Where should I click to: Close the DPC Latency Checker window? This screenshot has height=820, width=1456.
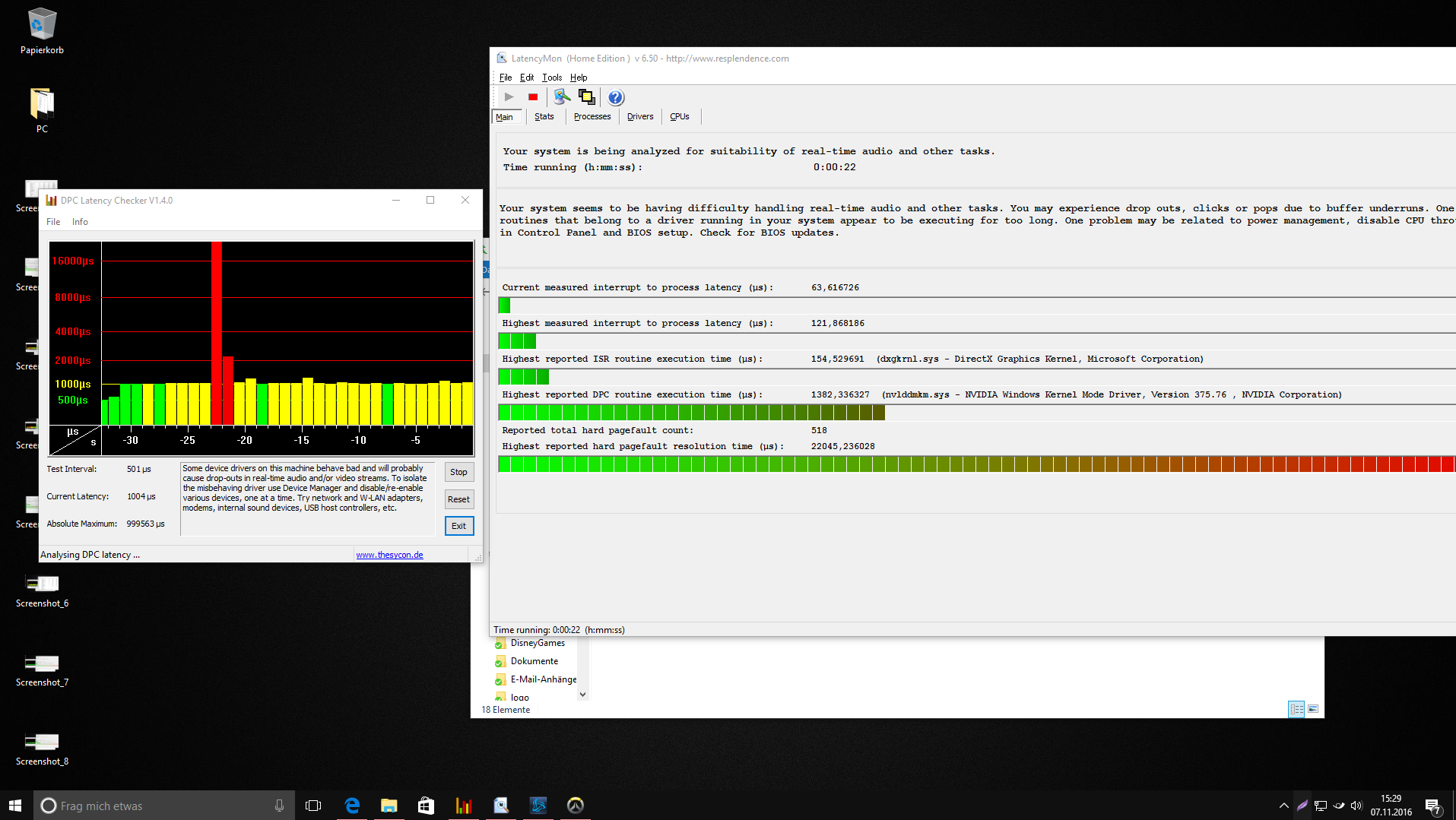tap(465, 200)
